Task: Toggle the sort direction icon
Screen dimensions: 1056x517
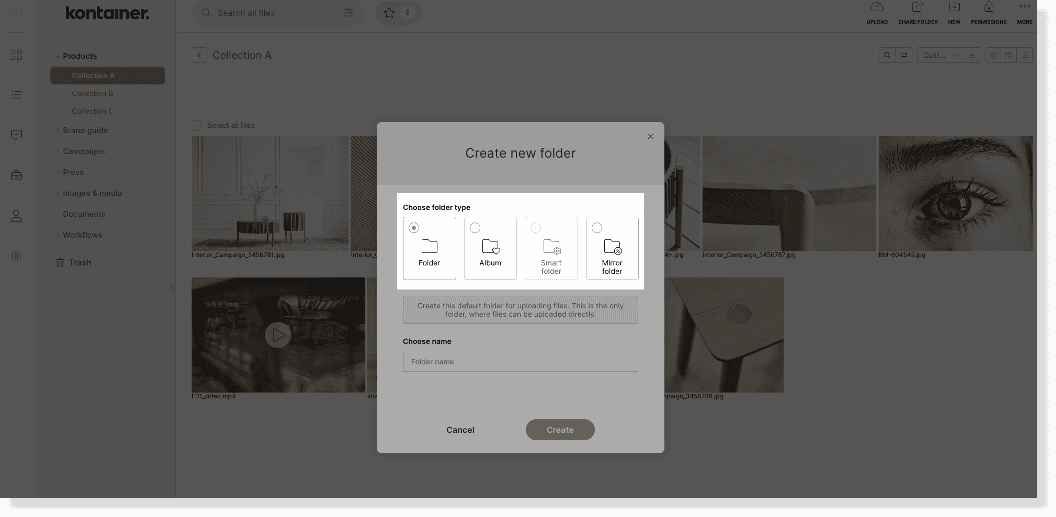Action: point(972,55)
